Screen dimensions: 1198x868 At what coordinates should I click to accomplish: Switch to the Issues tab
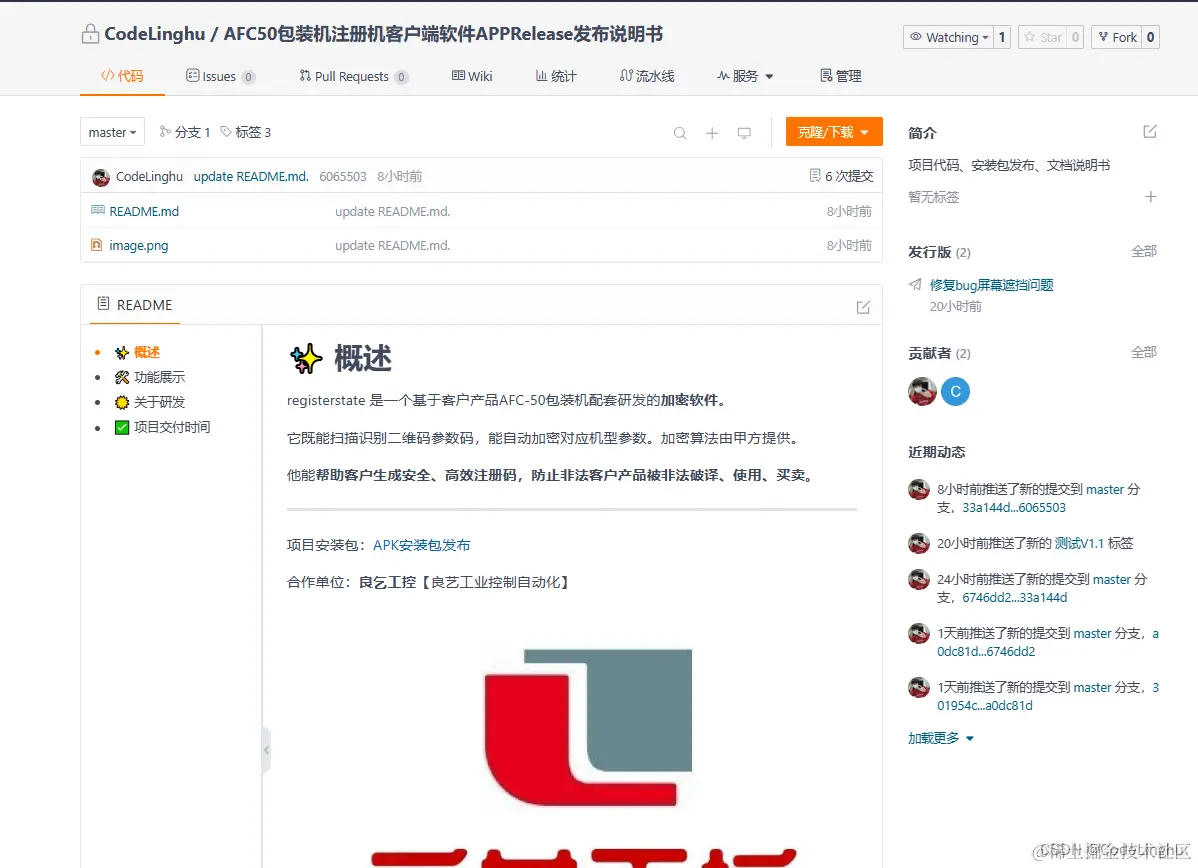(220, 75)
